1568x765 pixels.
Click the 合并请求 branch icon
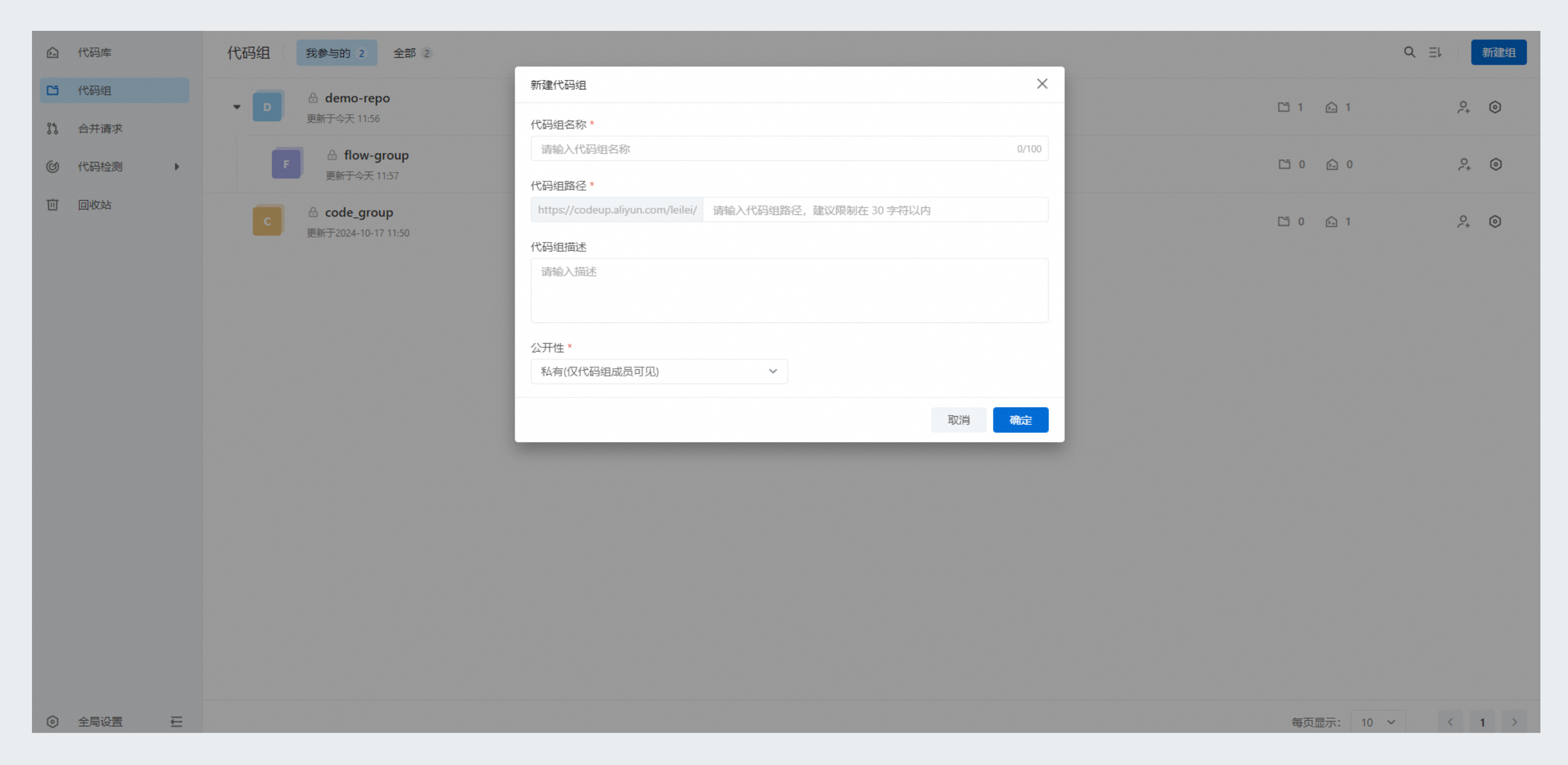52,128
